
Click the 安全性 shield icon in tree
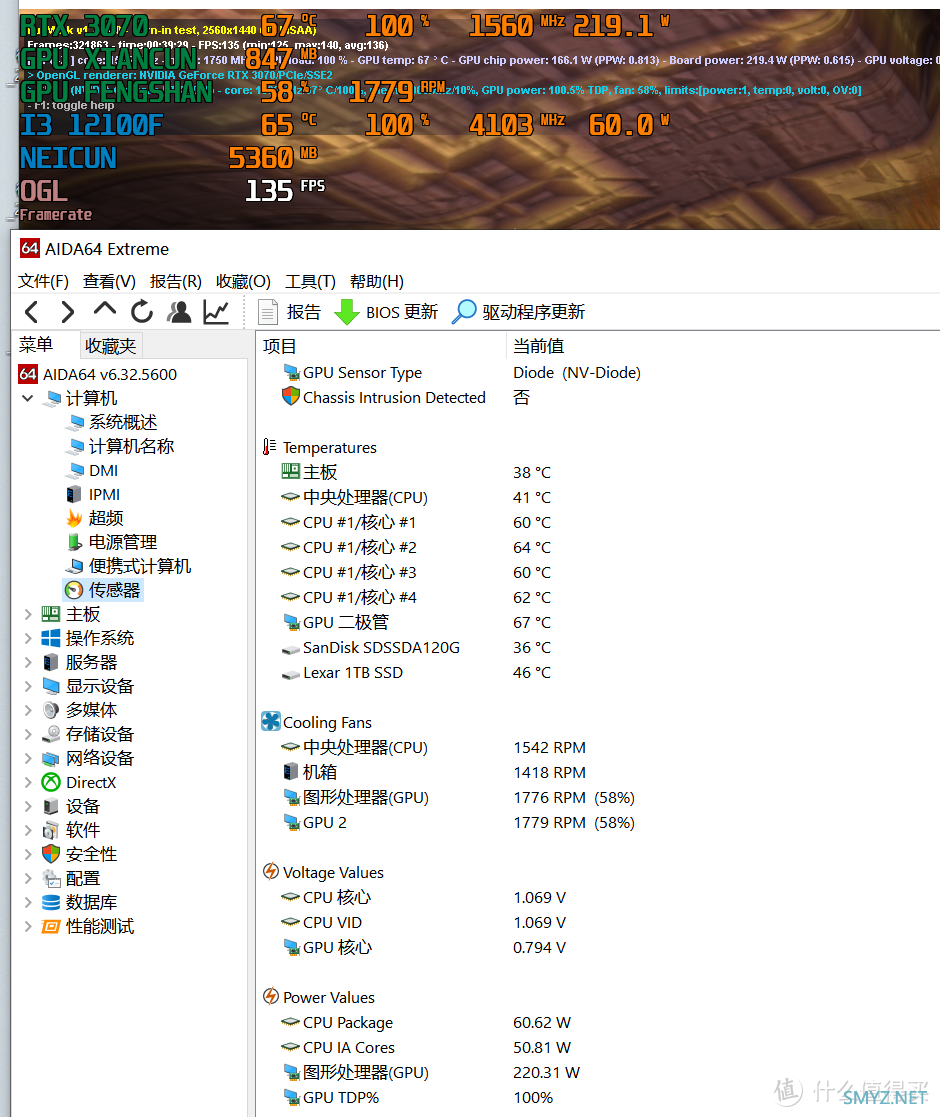click(51, 854)
